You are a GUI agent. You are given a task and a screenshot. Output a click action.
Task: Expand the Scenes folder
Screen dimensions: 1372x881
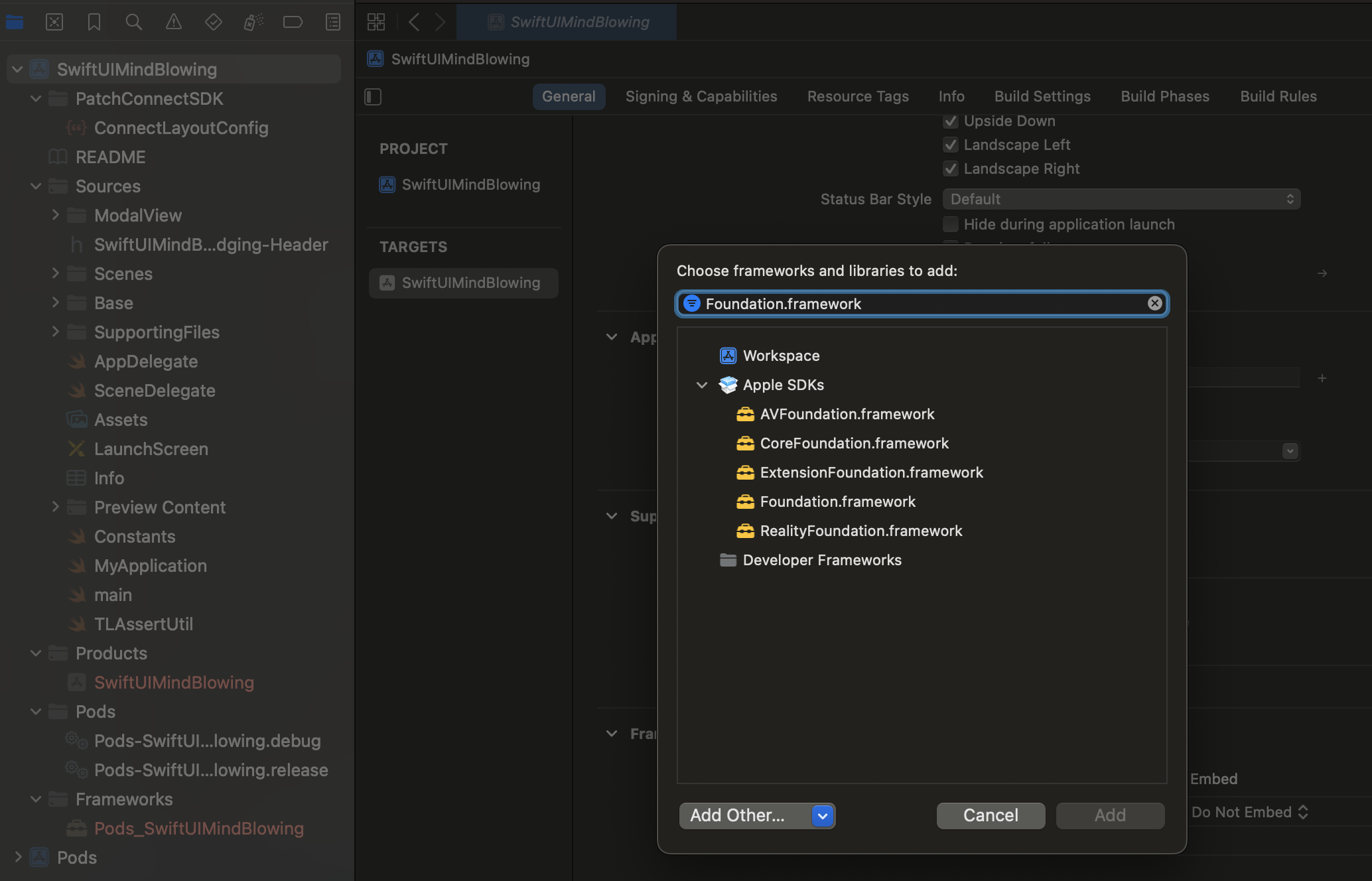[x=55, y=273]
